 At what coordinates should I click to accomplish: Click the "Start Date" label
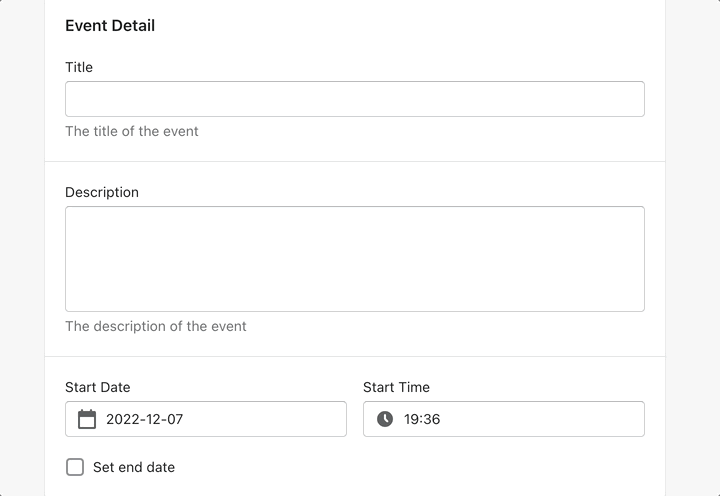coord(98,387)
